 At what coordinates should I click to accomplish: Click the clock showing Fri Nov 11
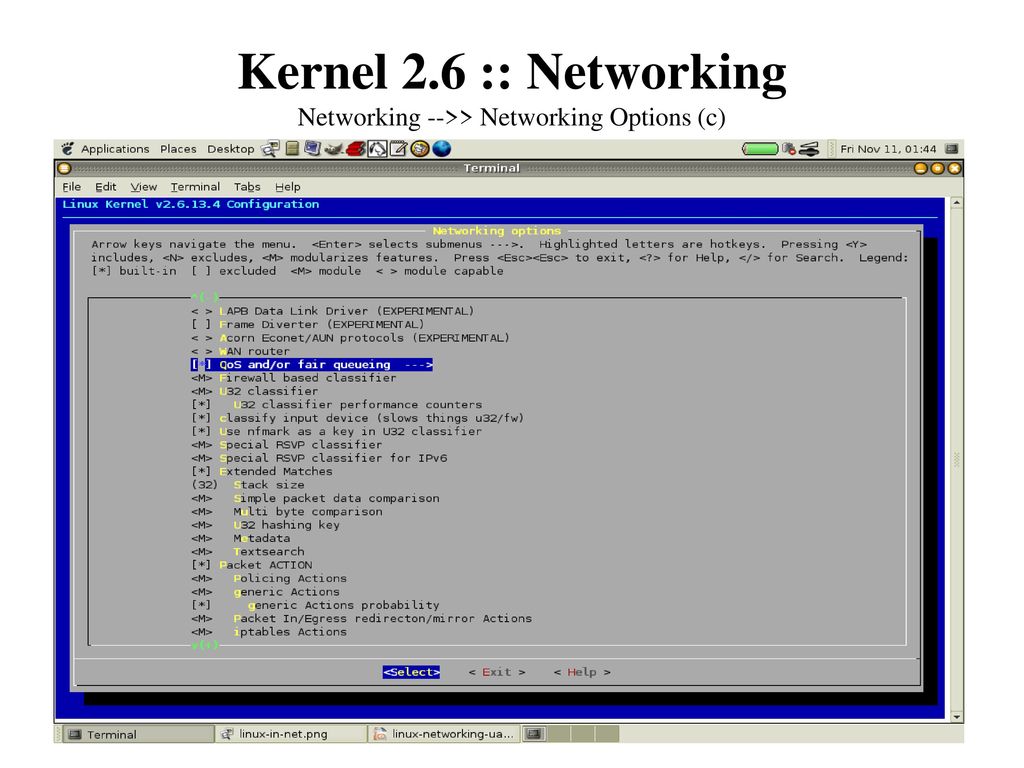point(888,149)
